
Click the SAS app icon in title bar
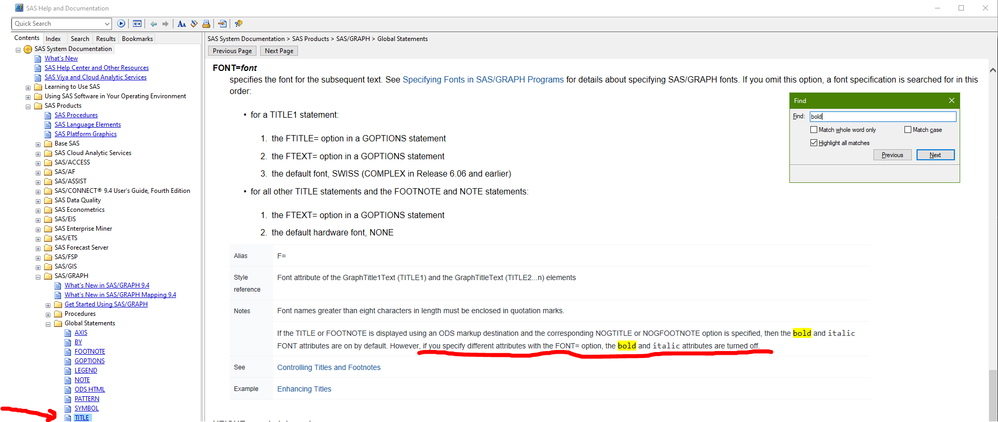click(19, 8)
